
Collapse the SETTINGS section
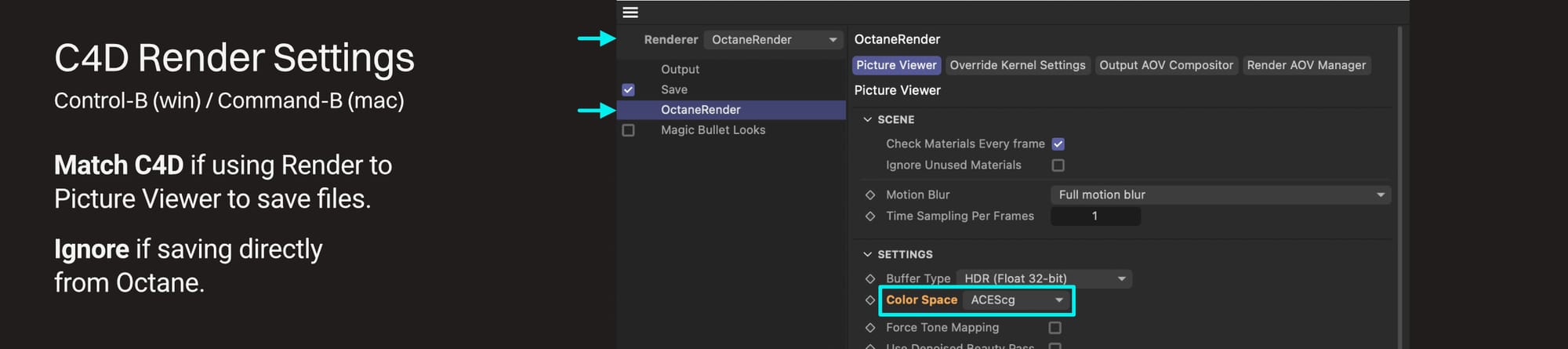coord(867,254)
